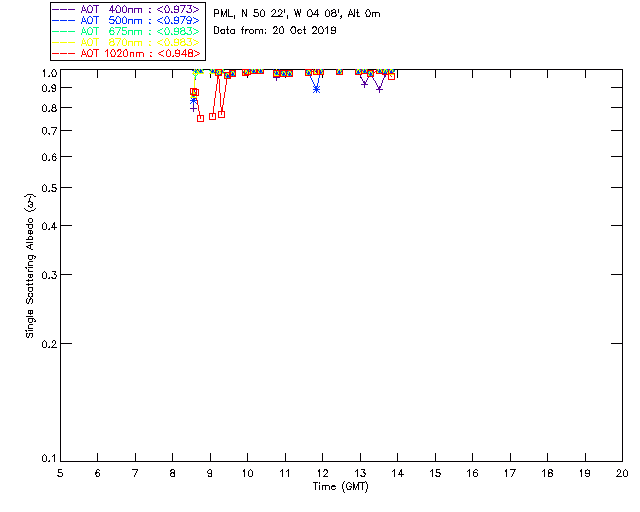The width and height of the screenshot is (640, 512).
Task: Select the 7 label on the time axis
Action: 135,473
